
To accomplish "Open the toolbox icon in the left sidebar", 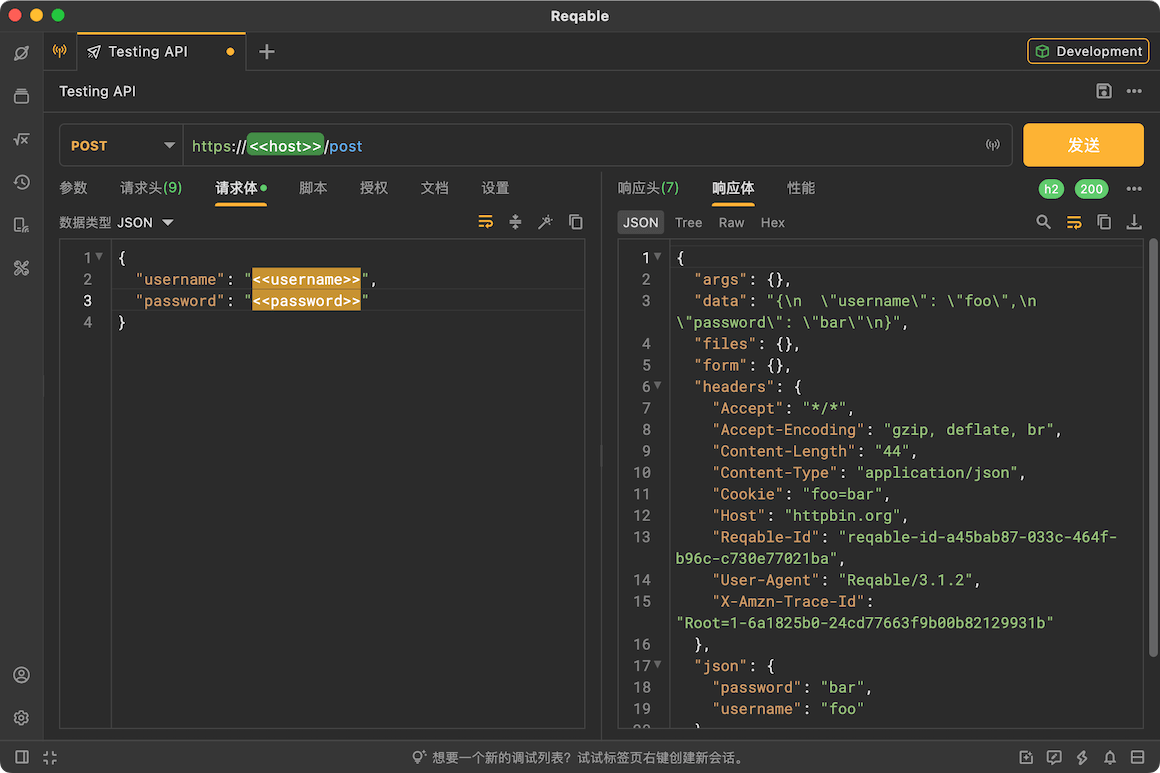I will pyautogui.click(x=21, y=268).
